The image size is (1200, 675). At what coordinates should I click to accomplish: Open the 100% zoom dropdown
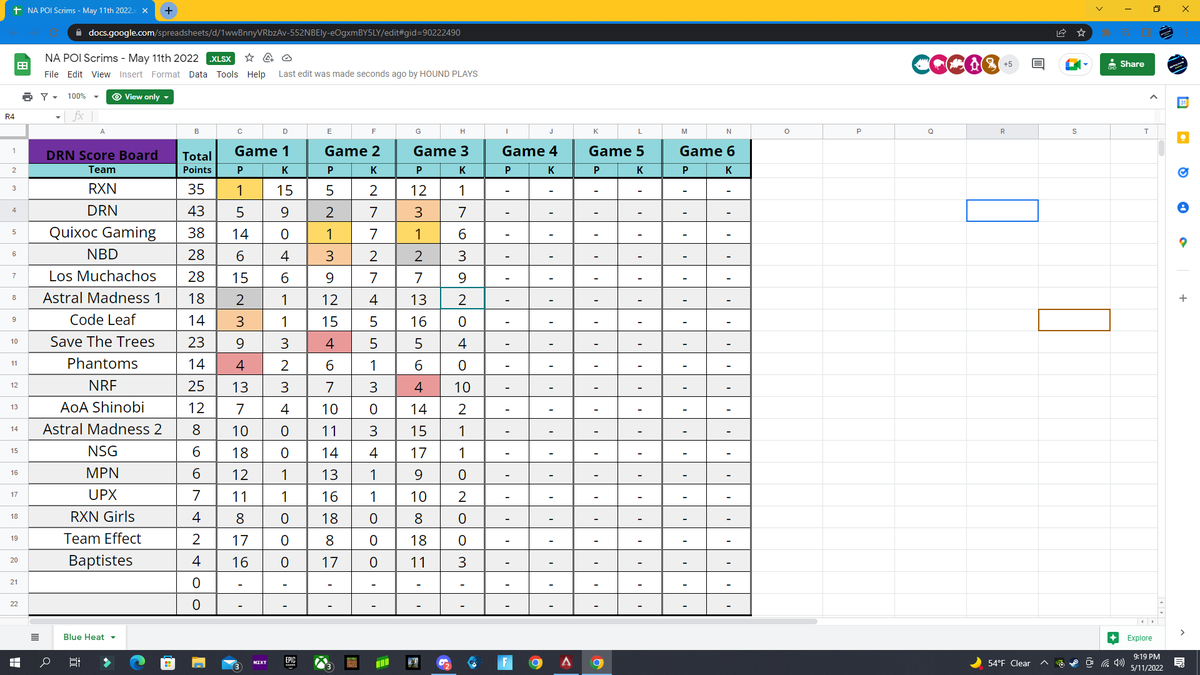coord(84,97)
